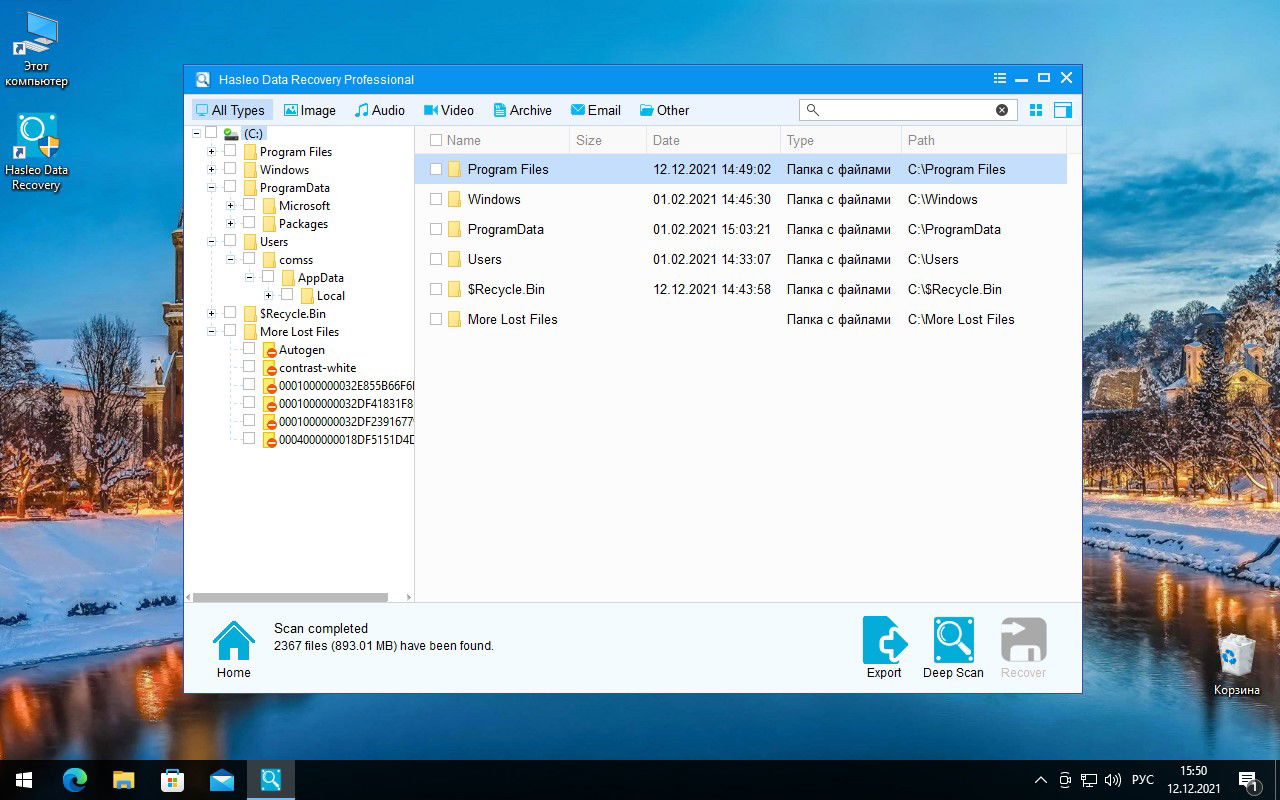The width and height of the screenshot is (1280, 800).
Task: Open Hasleo Data Recovery desktop shortcut
Action: (36, 152)
